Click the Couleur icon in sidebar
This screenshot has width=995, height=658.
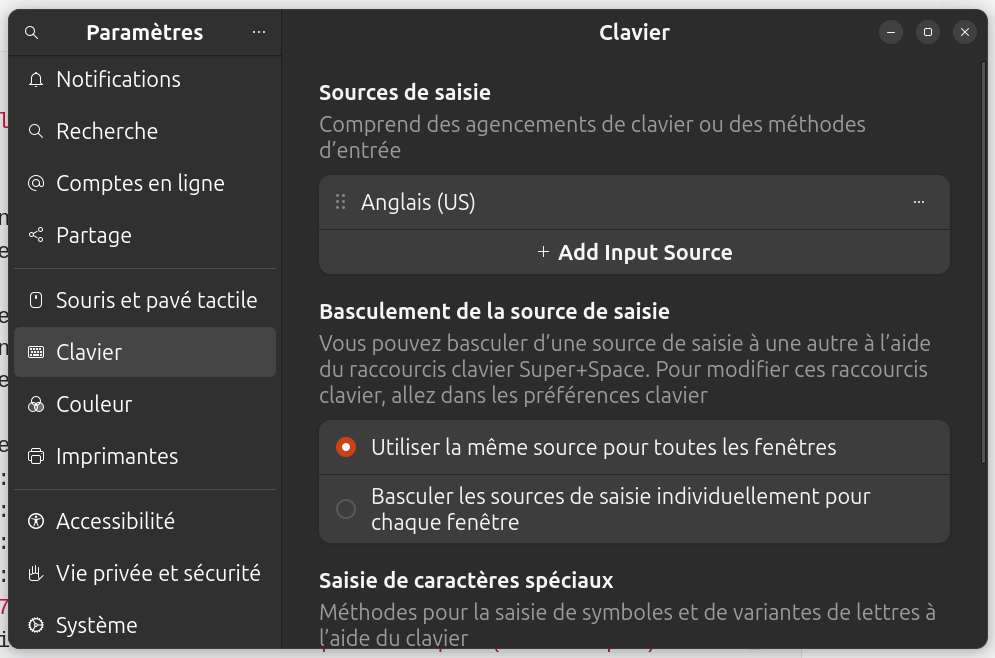click(37, 405)
